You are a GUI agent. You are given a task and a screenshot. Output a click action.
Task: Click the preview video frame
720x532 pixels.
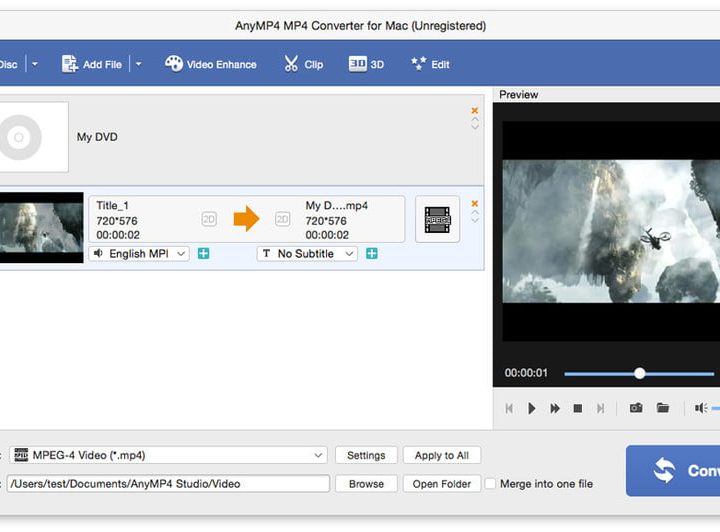[611, 231]
